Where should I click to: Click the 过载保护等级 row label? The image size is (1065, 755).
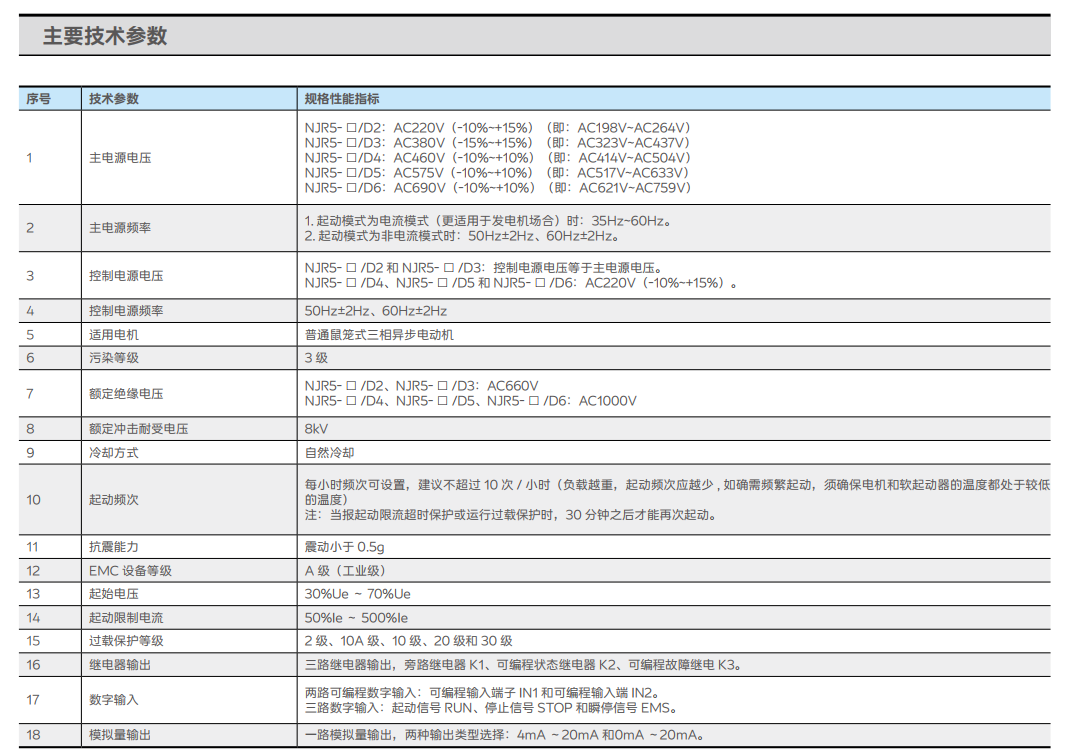tap(126, 641)
